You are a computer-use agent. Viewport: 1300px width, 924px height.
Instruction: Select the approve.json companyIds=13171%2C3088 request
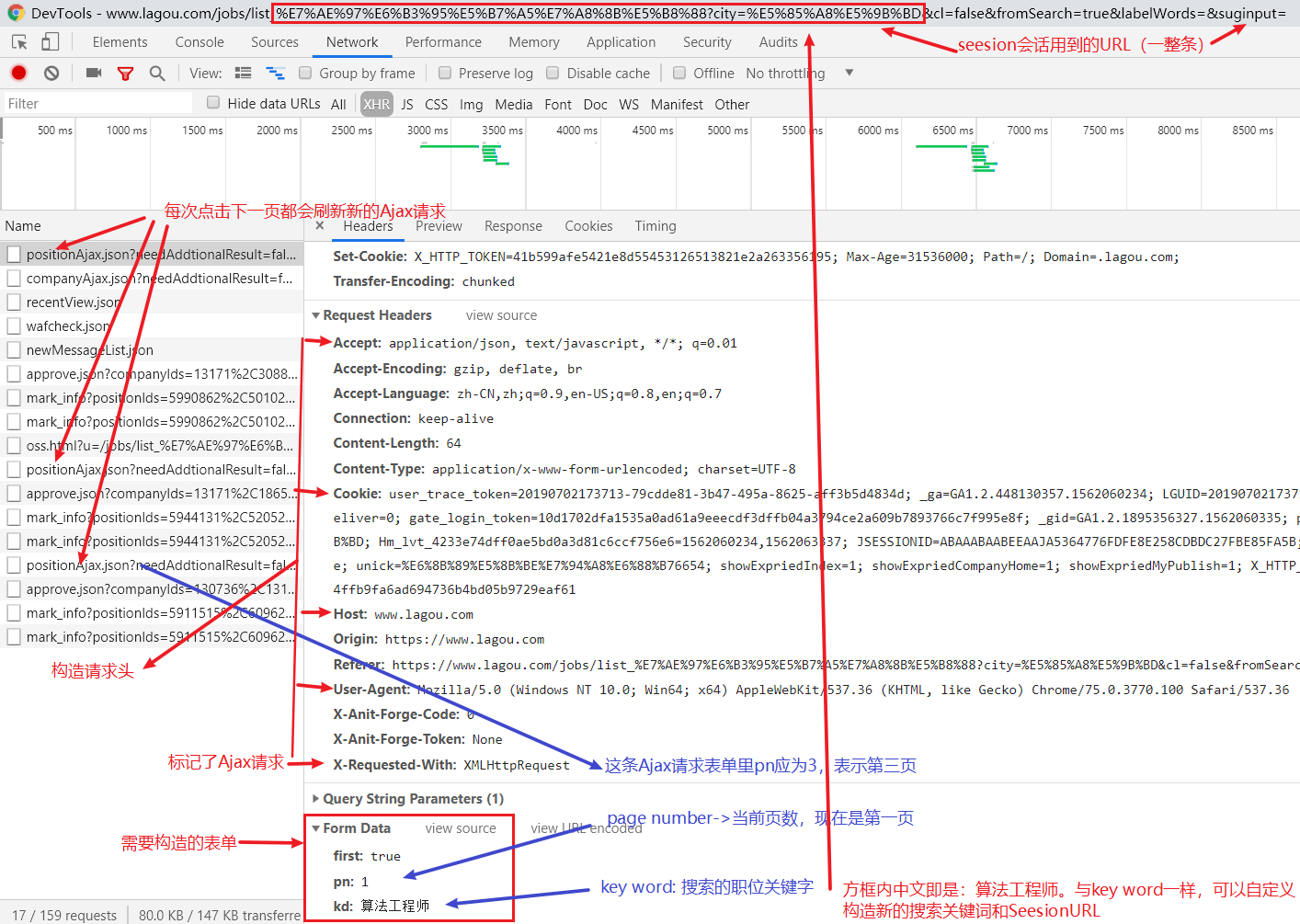(x=152, y=373)
